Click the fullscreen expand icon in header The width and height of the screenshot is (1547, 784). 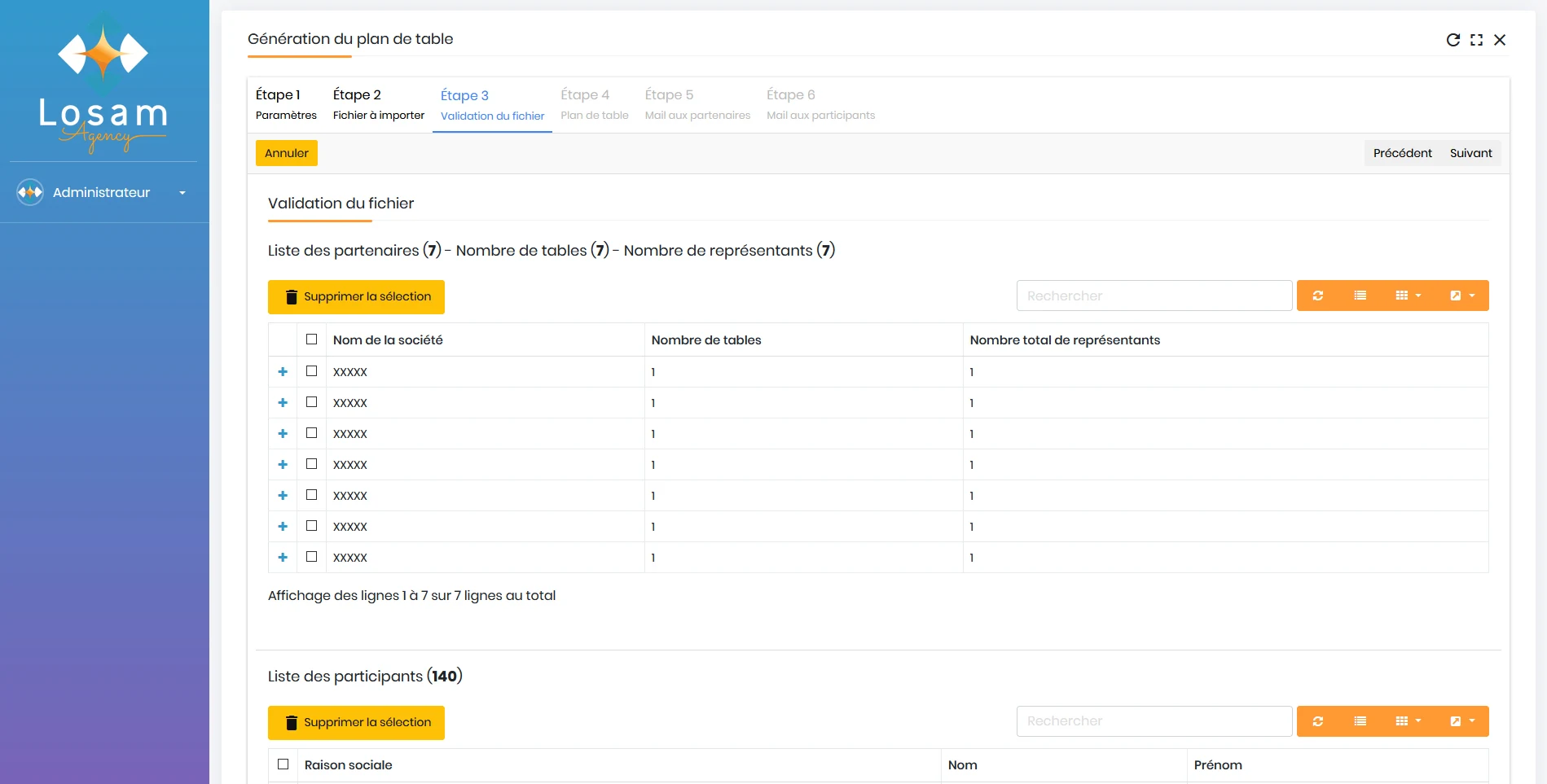tap(1476, 40)
